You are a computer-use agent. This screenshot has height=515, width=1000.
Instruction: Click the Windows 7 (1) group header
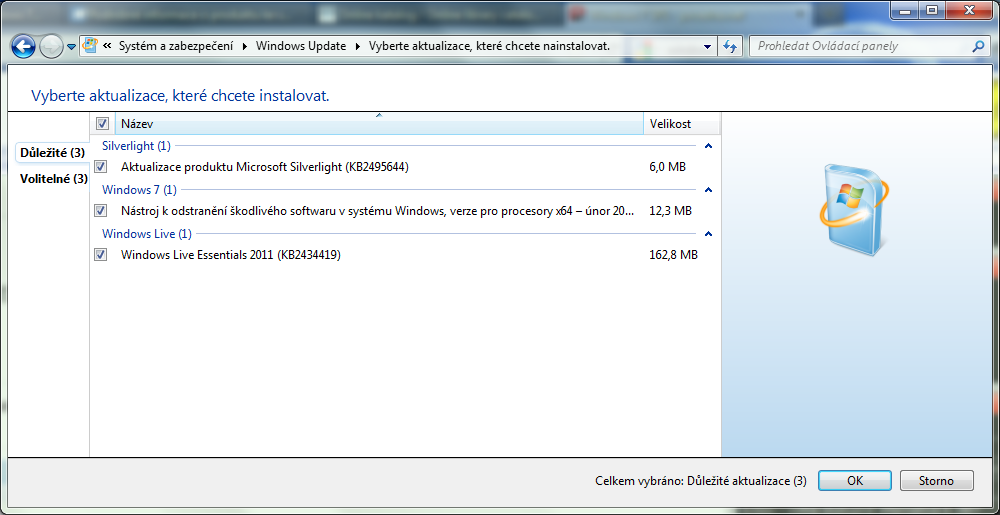coord(139,189)
